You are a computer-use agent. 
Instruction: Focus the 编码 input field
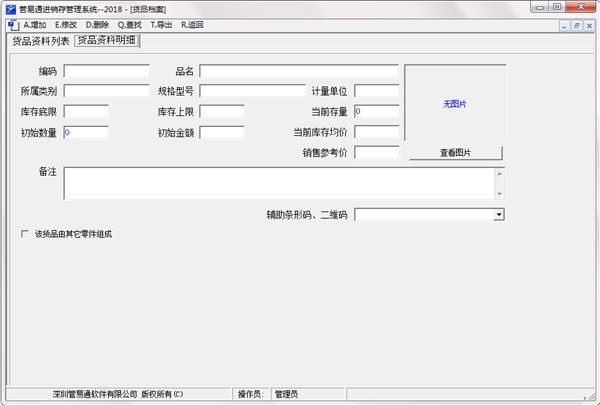106,71
